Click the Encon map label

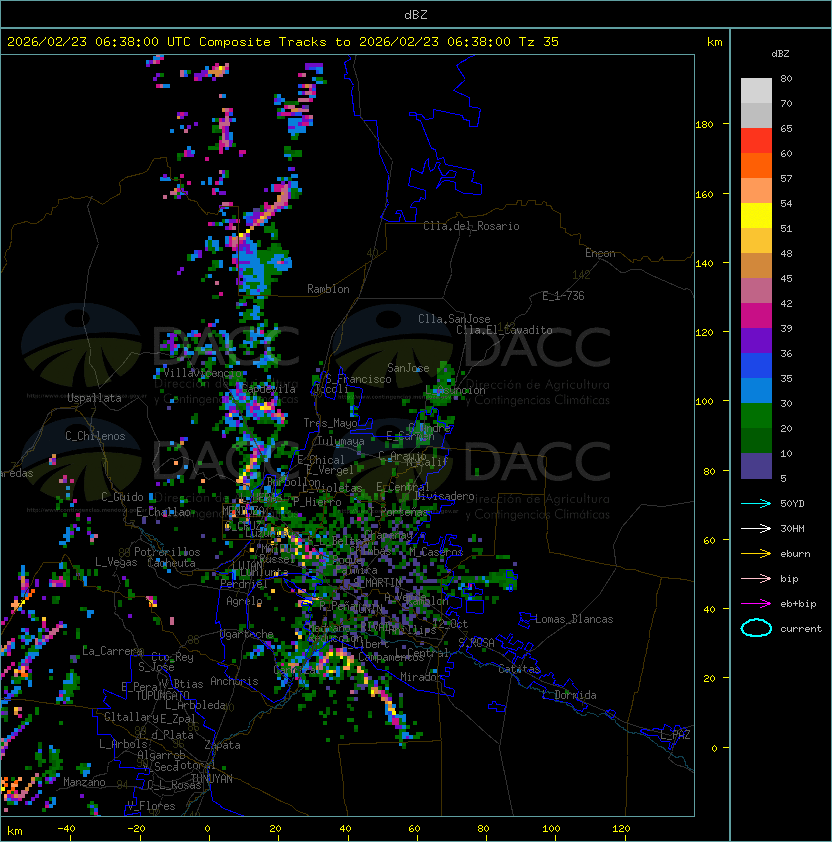pos(600,253)
